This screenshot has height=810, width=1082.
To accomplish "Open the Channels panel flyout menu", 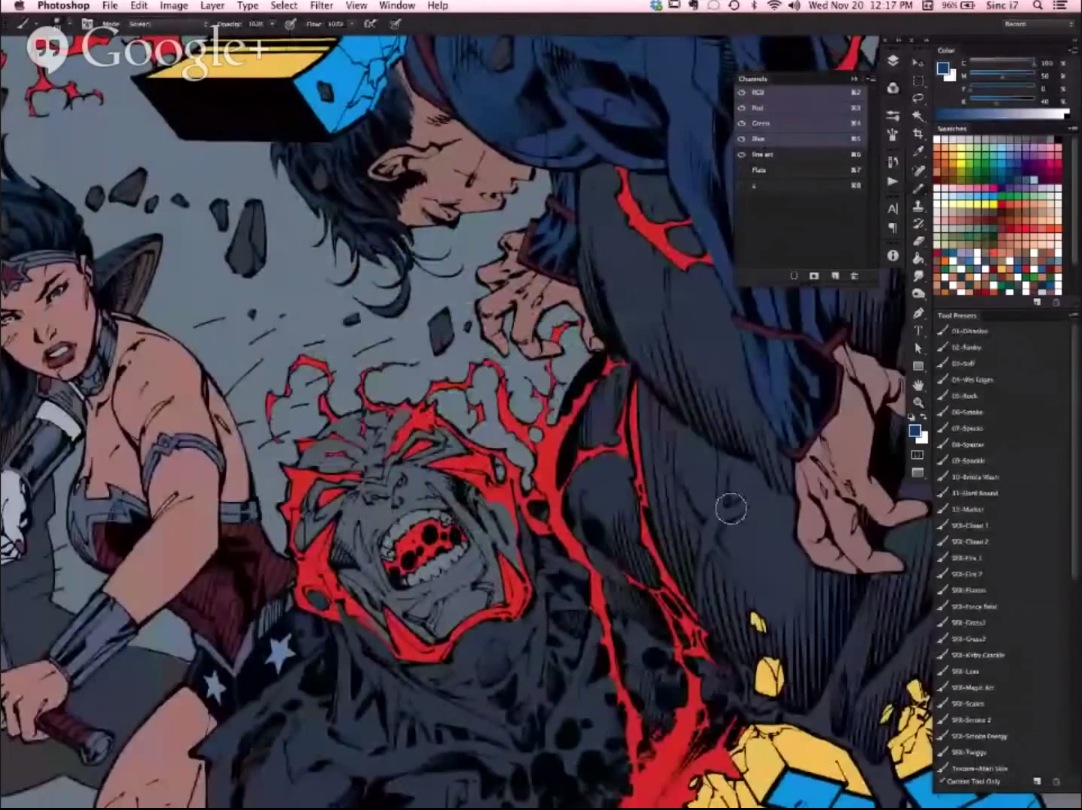I will [871, 79].
